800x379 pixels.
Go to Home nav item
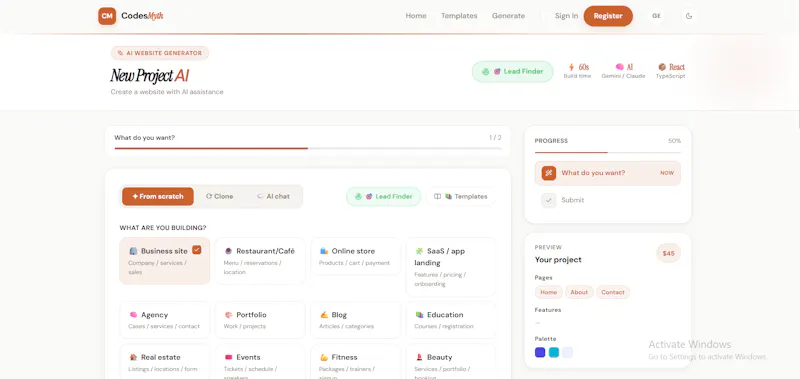click(416, 16)
